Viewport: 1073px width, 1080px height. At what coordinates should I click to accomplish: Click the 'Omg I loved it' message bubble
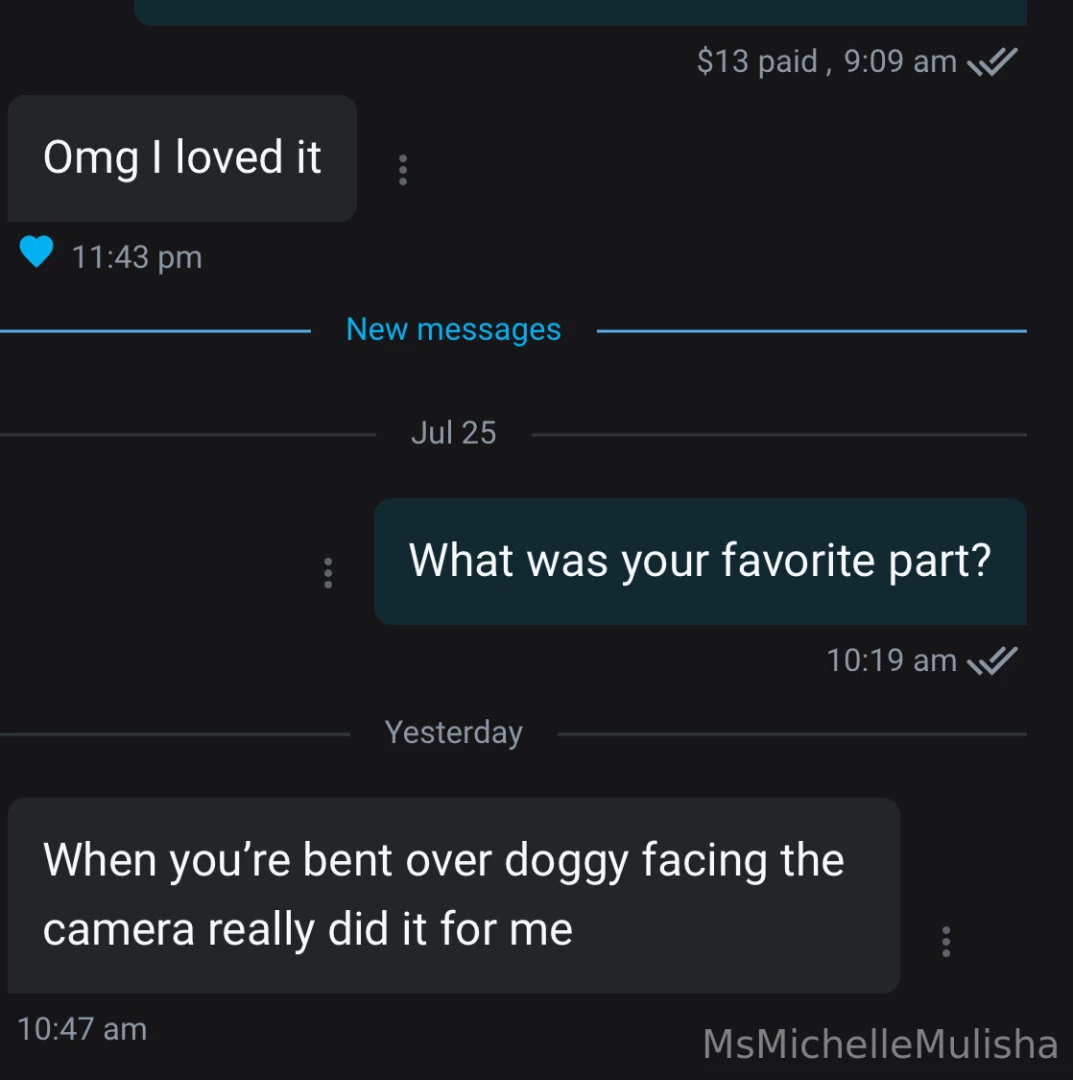point(181,157)
